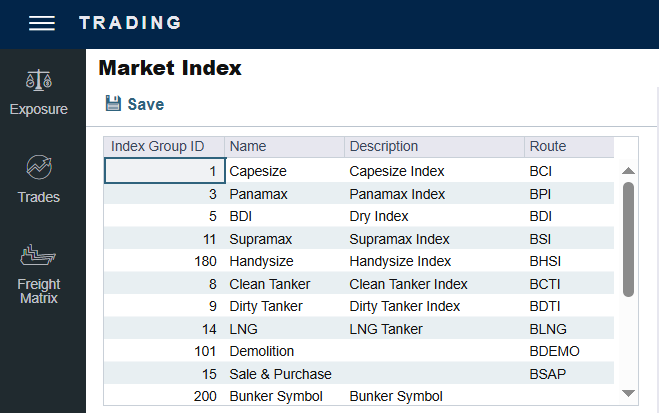
Task: Select the Index Group ID 1 cell
Action: pyautogui.click(x=164, y=171)
